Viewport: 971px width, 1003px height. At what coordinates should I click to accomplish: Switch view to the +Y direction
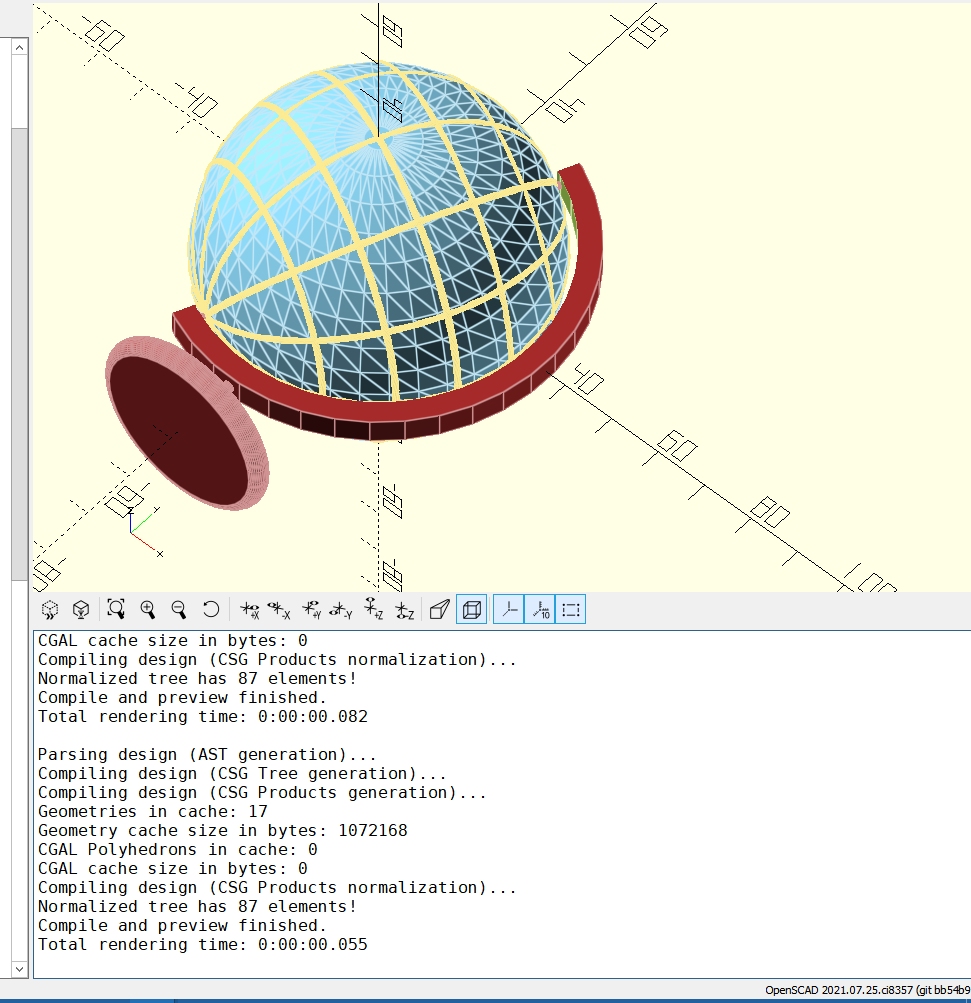pyautogui.click(x=312, y=609)
